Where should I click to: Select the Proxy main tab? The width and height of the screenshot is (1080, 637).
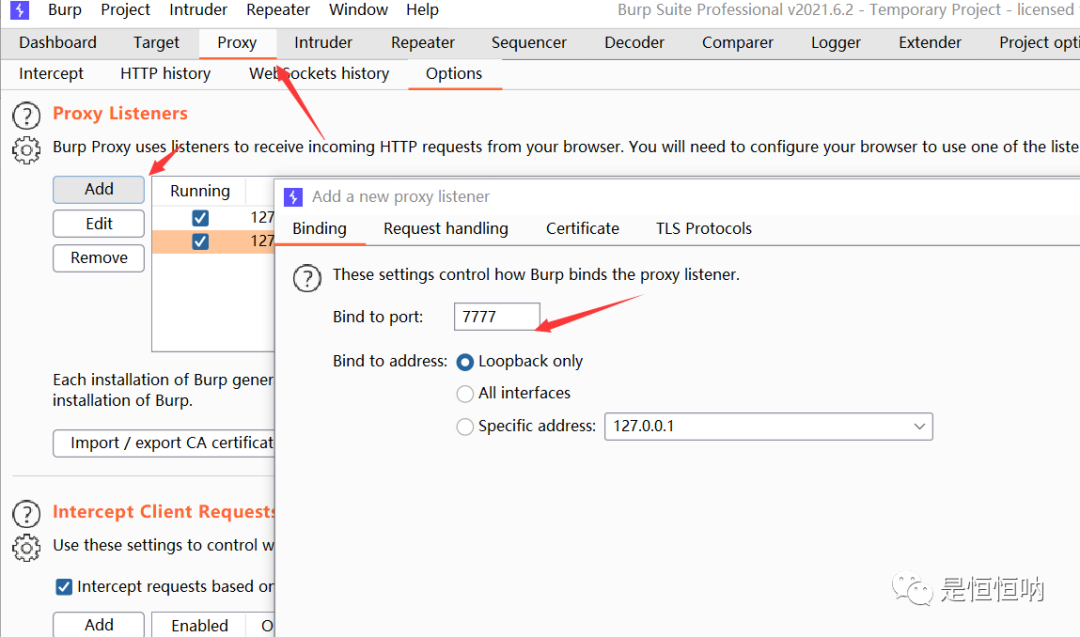tap(237, 43)
